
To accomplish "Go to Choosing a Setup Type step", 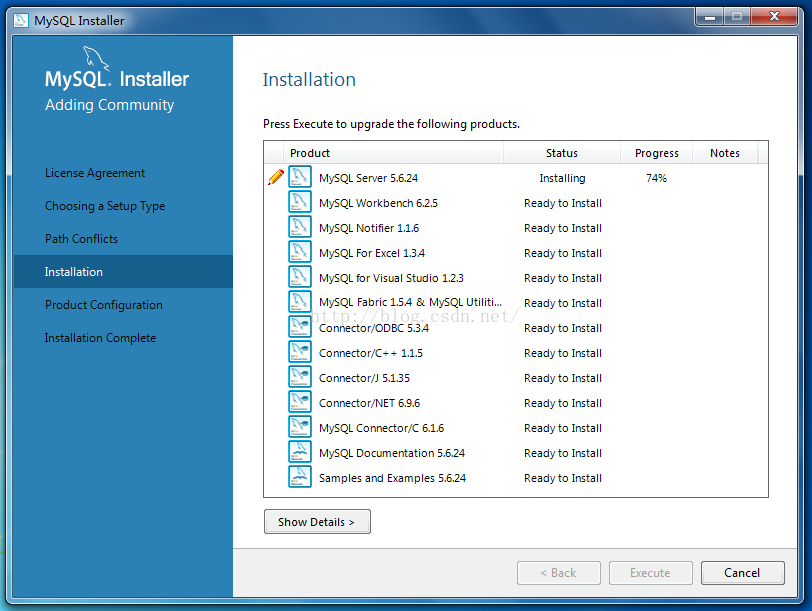I will (x=105, y=206).
